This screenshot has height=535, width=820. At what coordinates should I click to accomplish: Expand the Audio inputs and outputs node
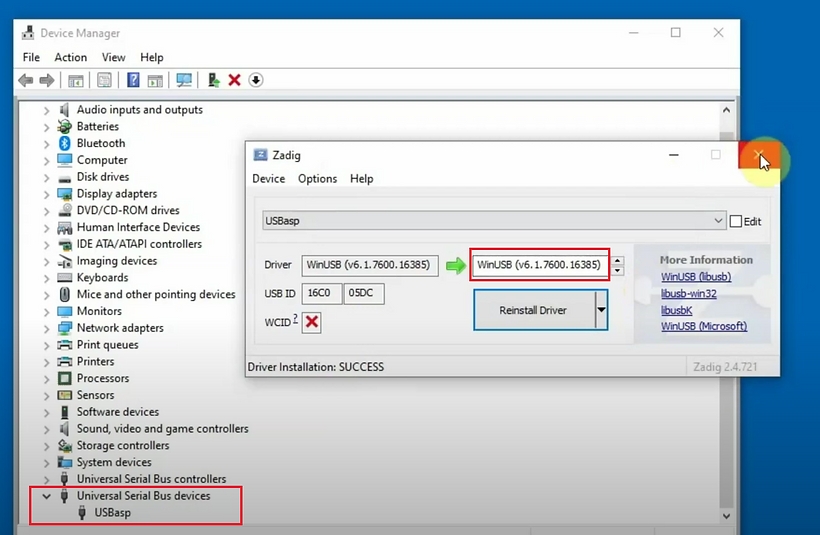(x=46, y=110)
